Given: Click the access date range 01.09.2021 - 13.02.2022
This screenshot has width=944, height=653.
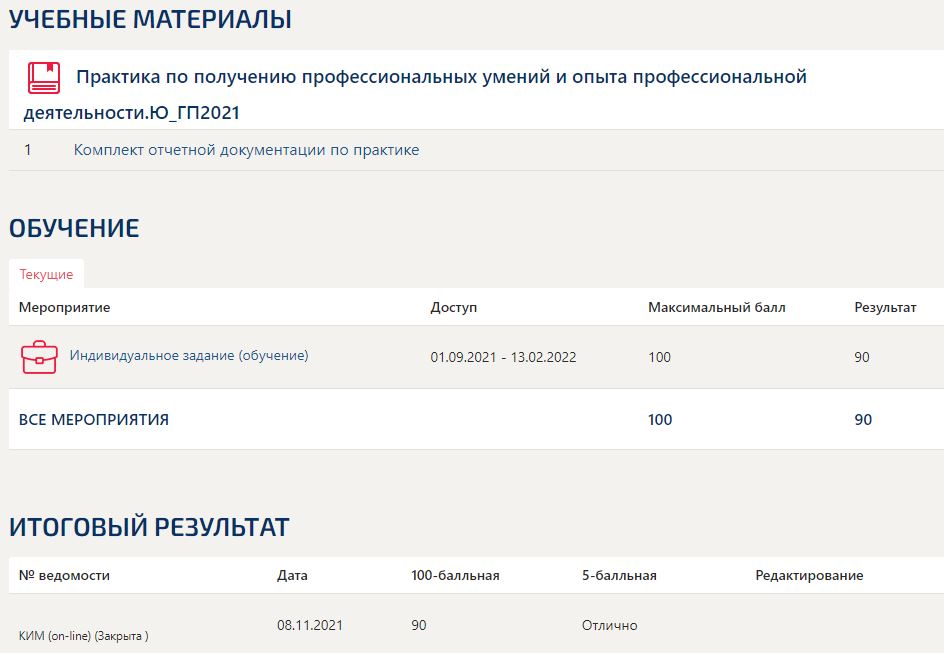Looking at the screenshot, I should pyautogui.click(x=503, y=357).
